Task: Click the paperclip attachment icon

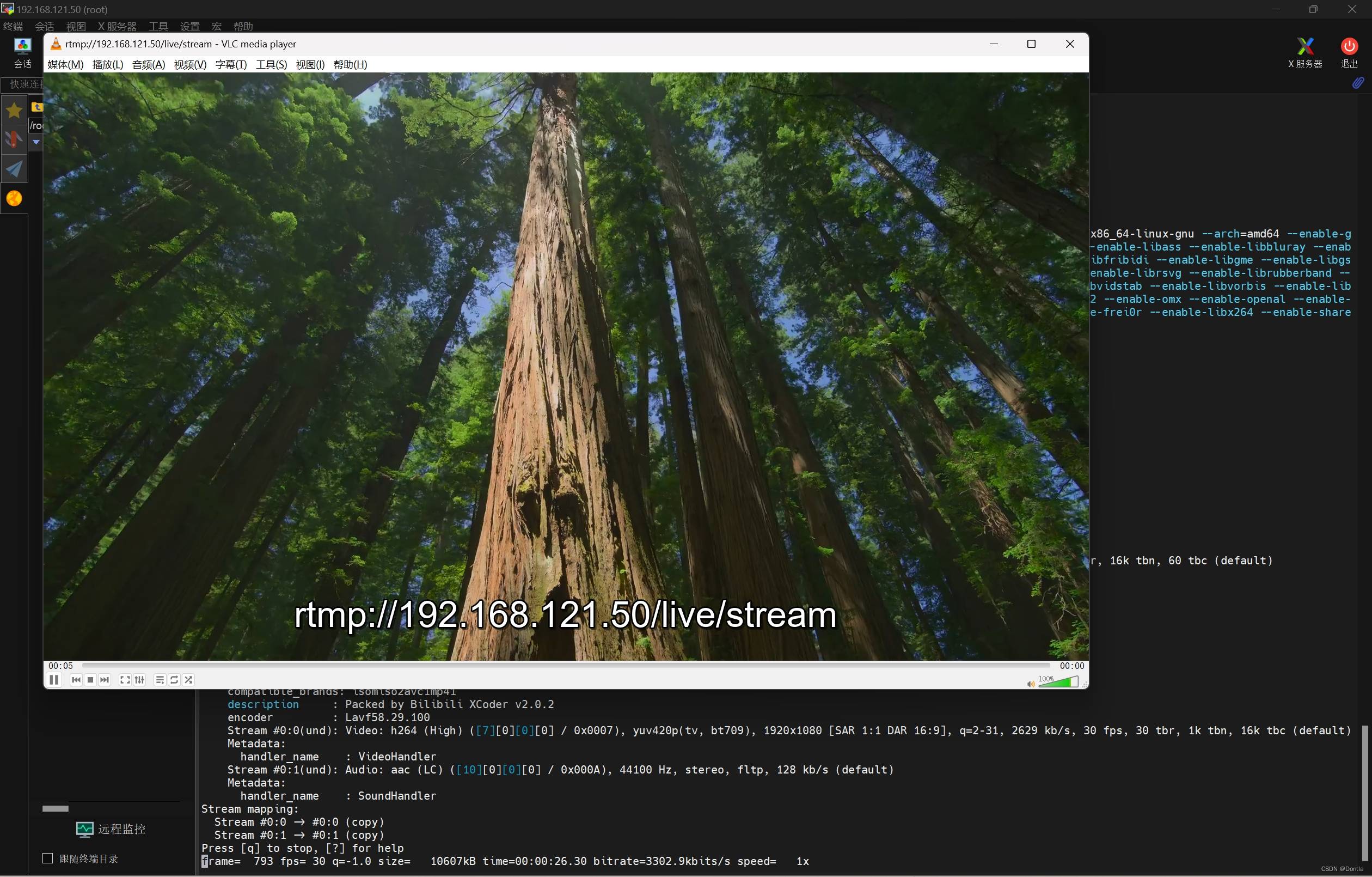Action: coord(1358,83)
